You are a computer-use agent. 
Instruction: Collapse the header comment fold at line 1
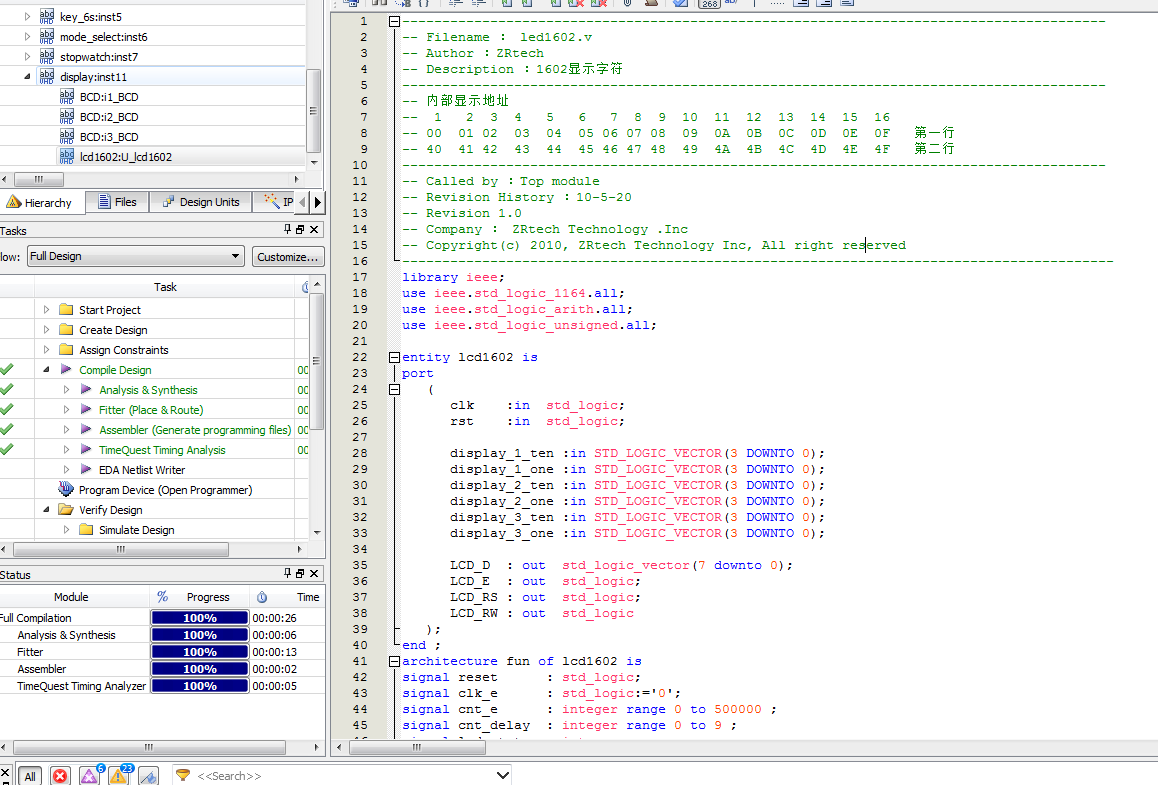394,21
